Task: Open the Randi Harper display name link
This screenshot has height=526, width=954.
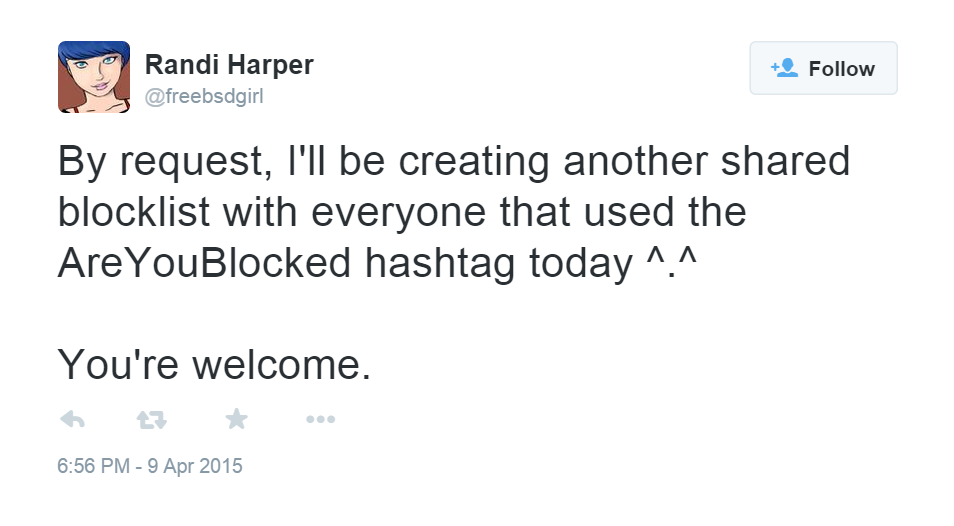Action: [x=229, y=64]
